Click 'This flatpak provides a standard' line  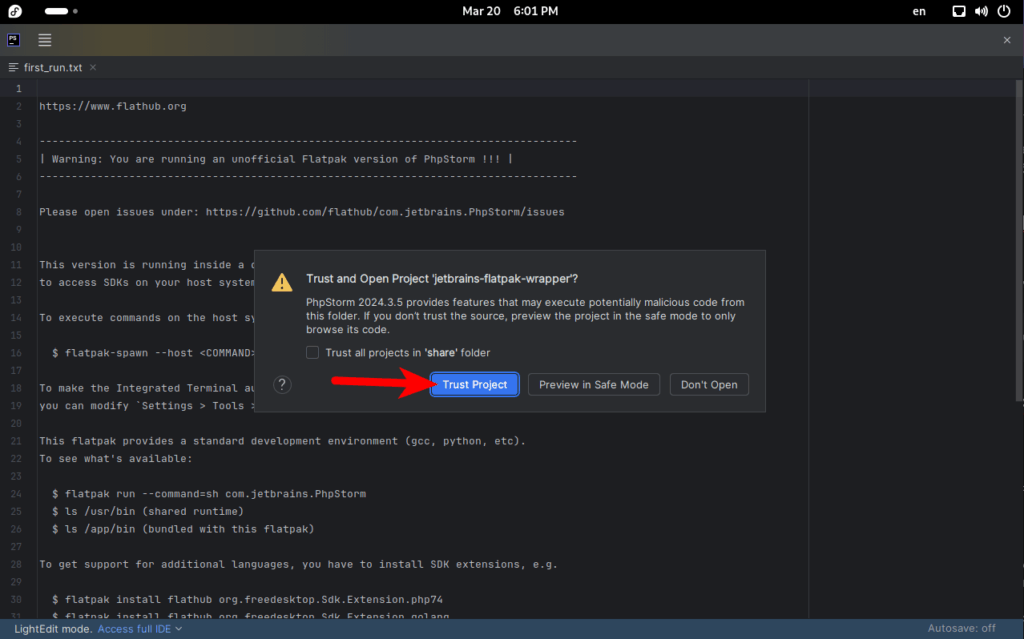[282, 441]
